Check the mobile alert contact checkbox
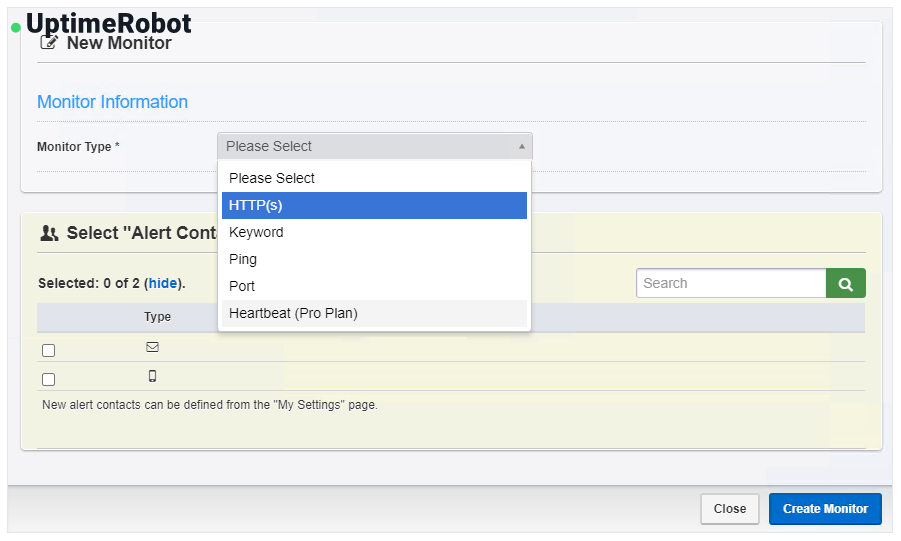The height and width of the screenshot is (541, 901). point(49,380)
